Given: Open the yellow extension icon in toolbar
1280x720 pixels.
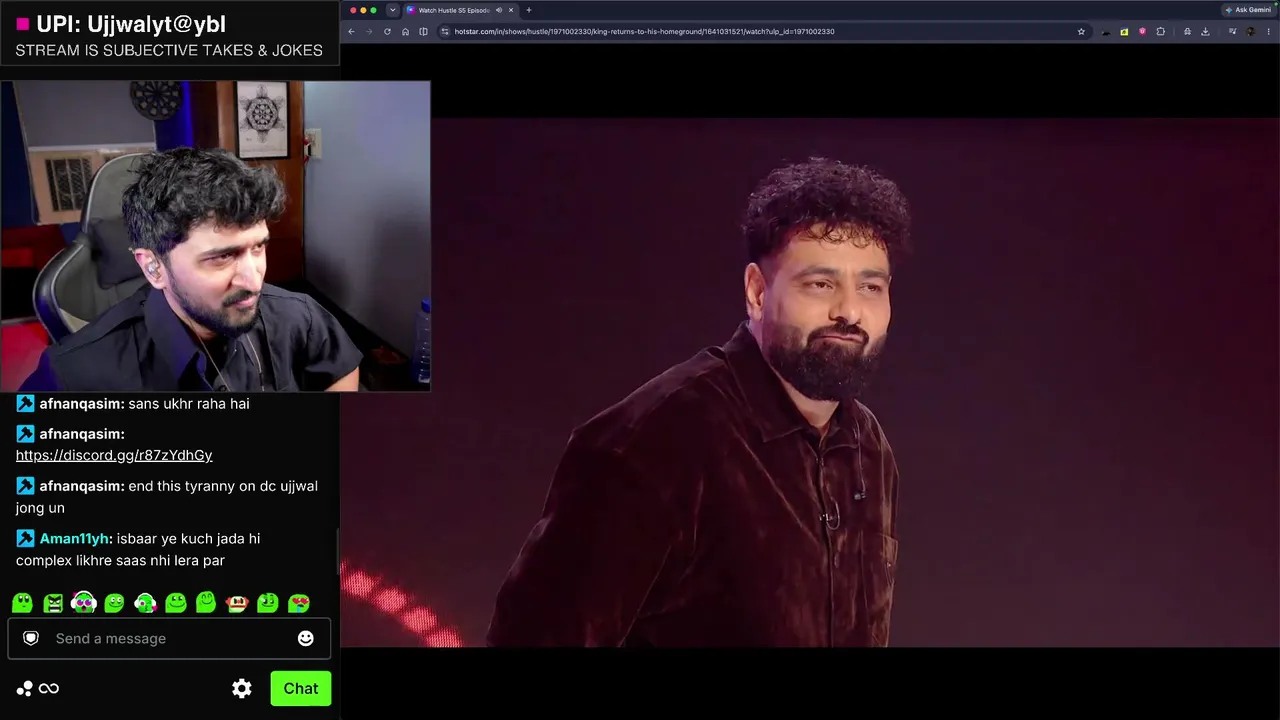Looking at the screenshot, I should [x=1124, y=31].
